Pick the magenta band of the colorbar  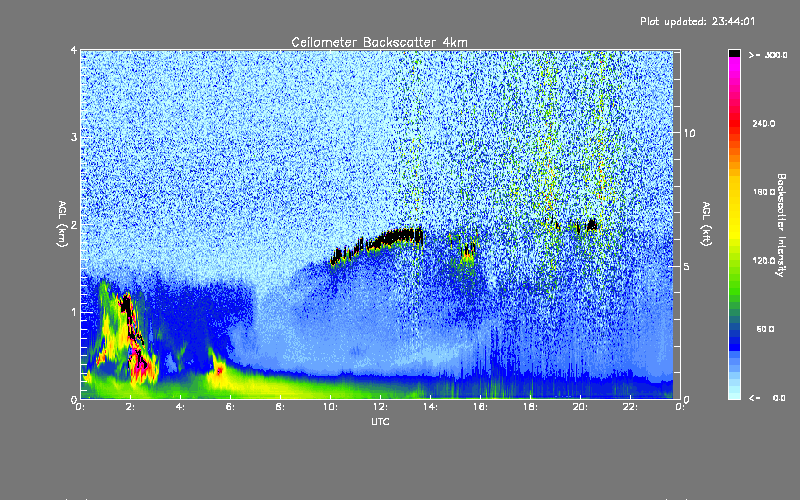[x=734, y=66]
